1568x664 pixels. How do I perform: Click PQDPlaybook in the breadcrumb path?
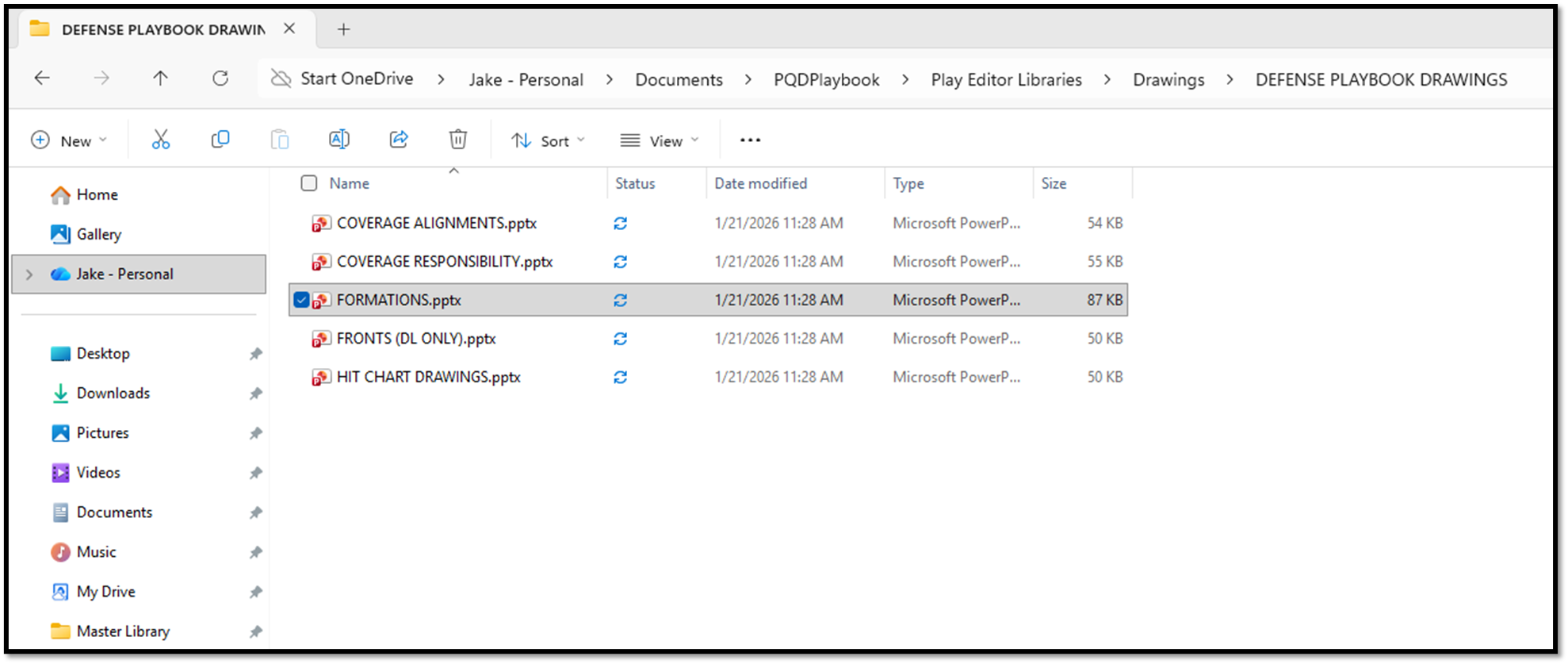coord(826,79)
